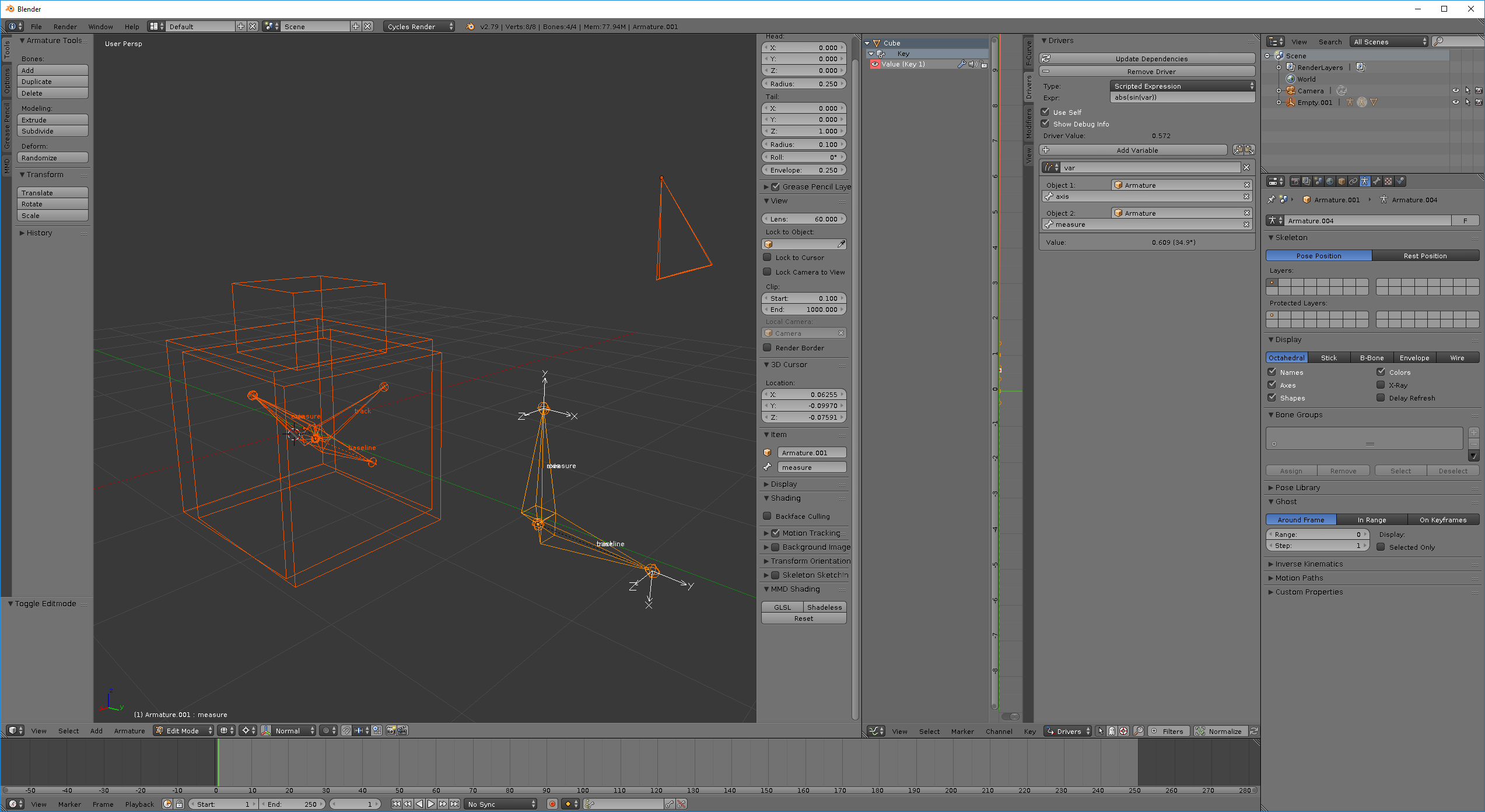Click the Update Dependencies button
The height and width of the screenshot is (812, 1485).
(1147, 58)
